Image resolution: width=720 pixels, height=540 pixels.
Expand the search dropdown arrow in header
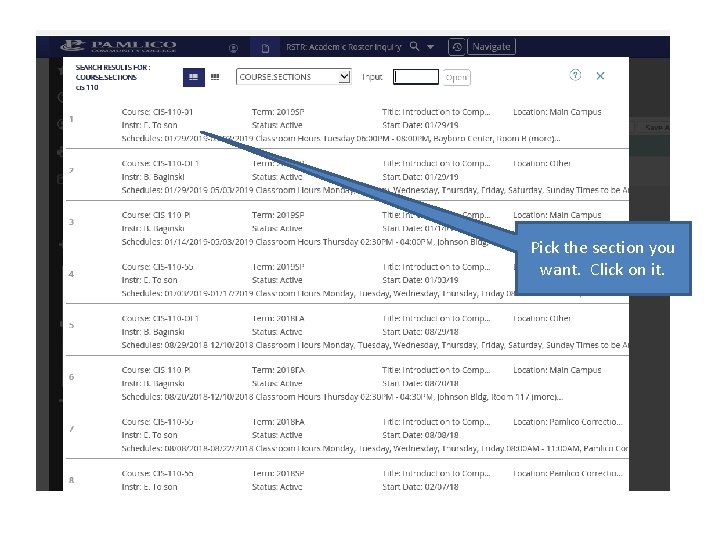(x=430, y=47)
